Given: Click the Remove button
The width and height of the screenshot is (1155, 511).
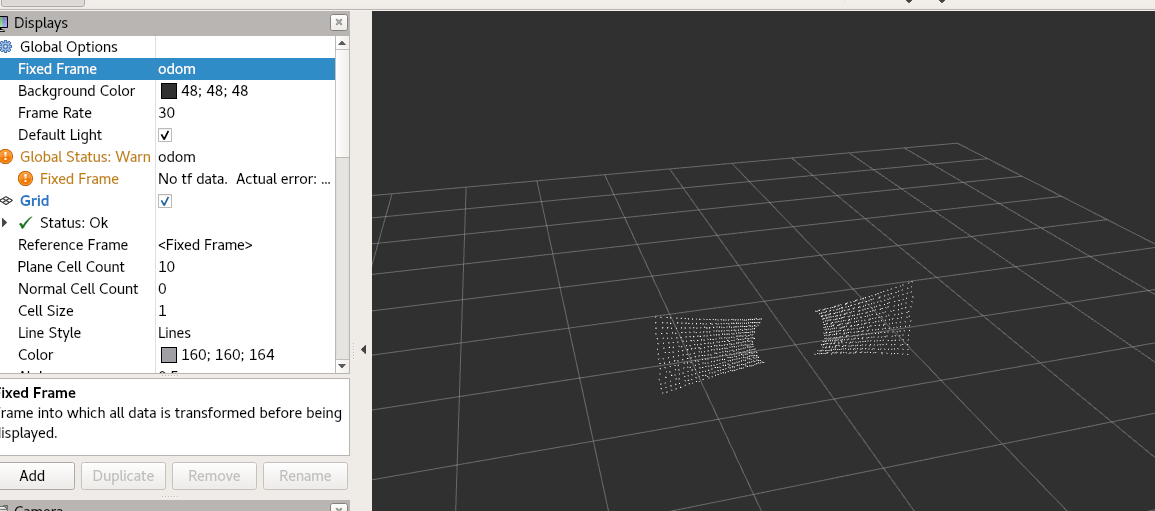Looking at the screenshot, I should click(214, 476).
